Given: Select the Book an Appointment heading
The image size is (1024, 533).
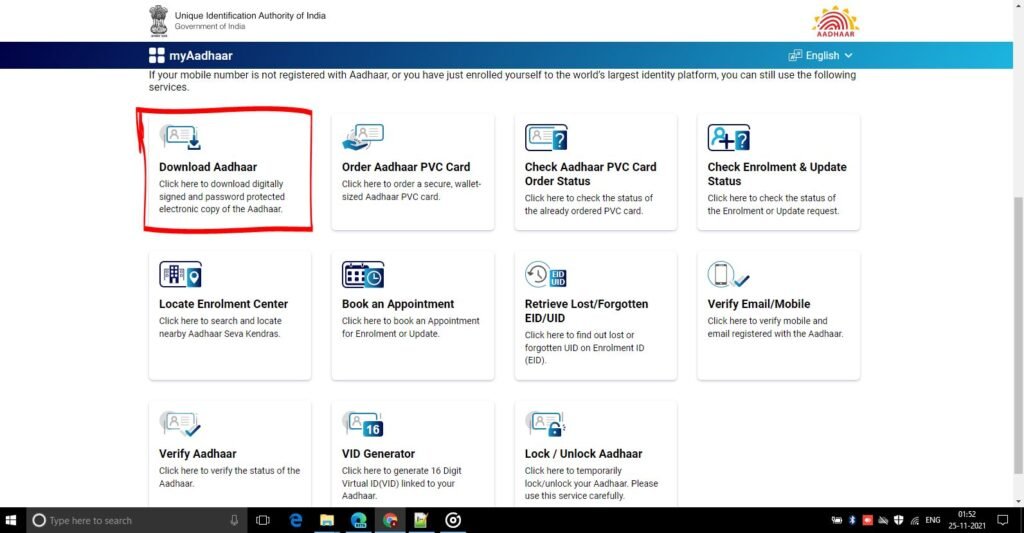Looking at the screenshot, I should (398, 304).
